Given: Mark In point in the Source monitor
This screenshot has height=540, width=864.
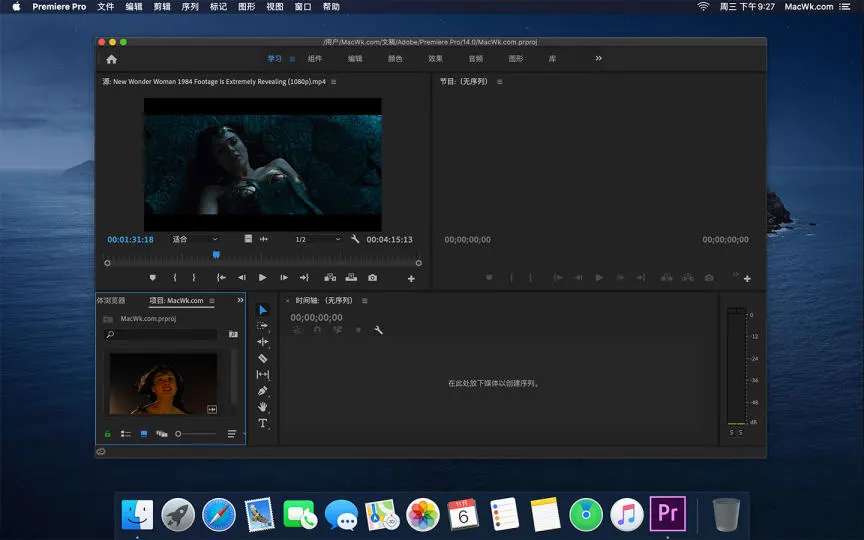Looking at the screenshot, I should tap(175, 278).
